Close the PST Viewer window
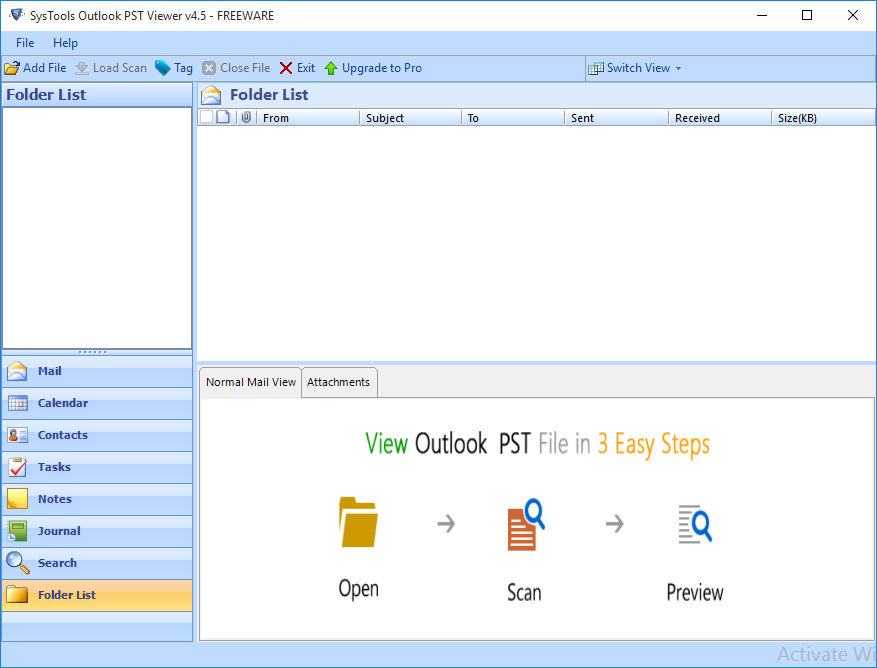The width and height of the screenshot is (877, 668). click(853, 15)
